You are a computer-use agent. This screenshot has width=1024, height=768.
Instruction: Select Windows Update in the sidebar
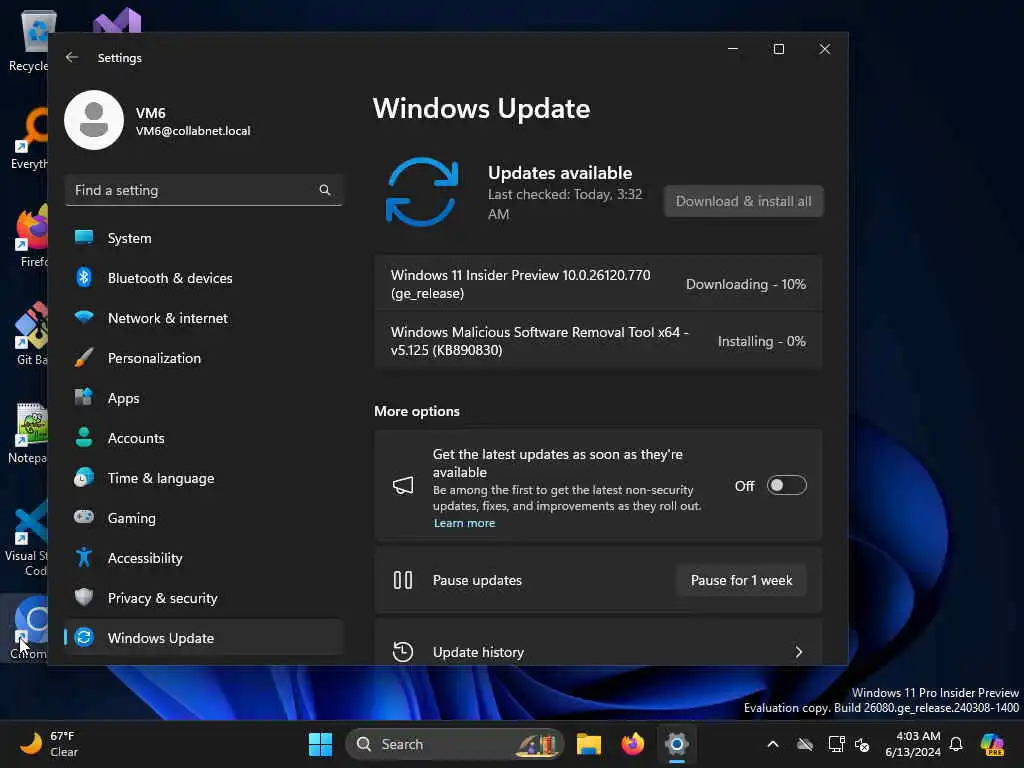pos(204,637)
